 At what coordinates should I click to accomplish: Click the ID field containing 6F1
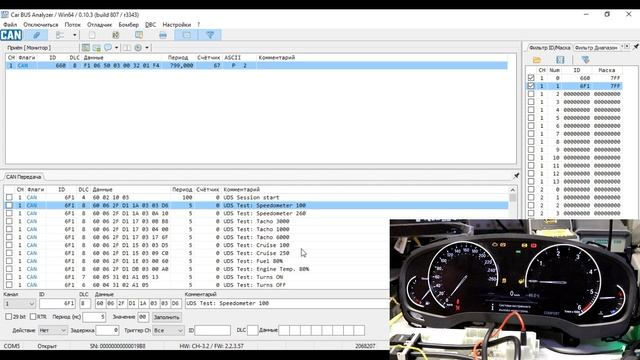point(58,304)
